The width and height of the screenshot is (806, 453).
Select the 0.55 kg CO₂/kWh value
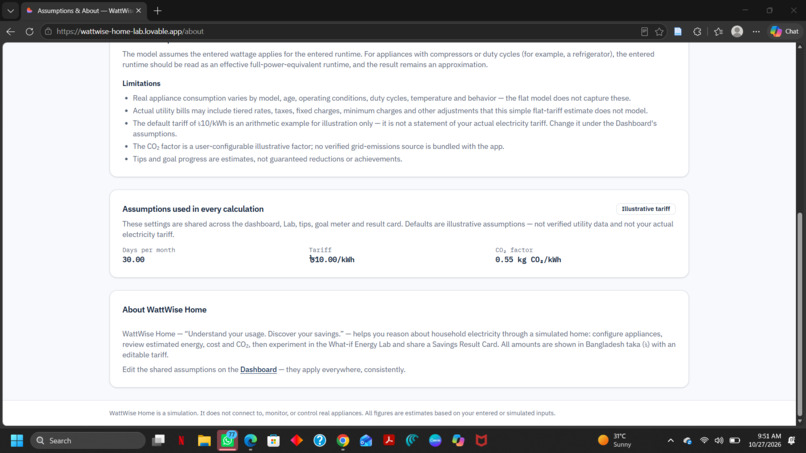coord(528,260)
